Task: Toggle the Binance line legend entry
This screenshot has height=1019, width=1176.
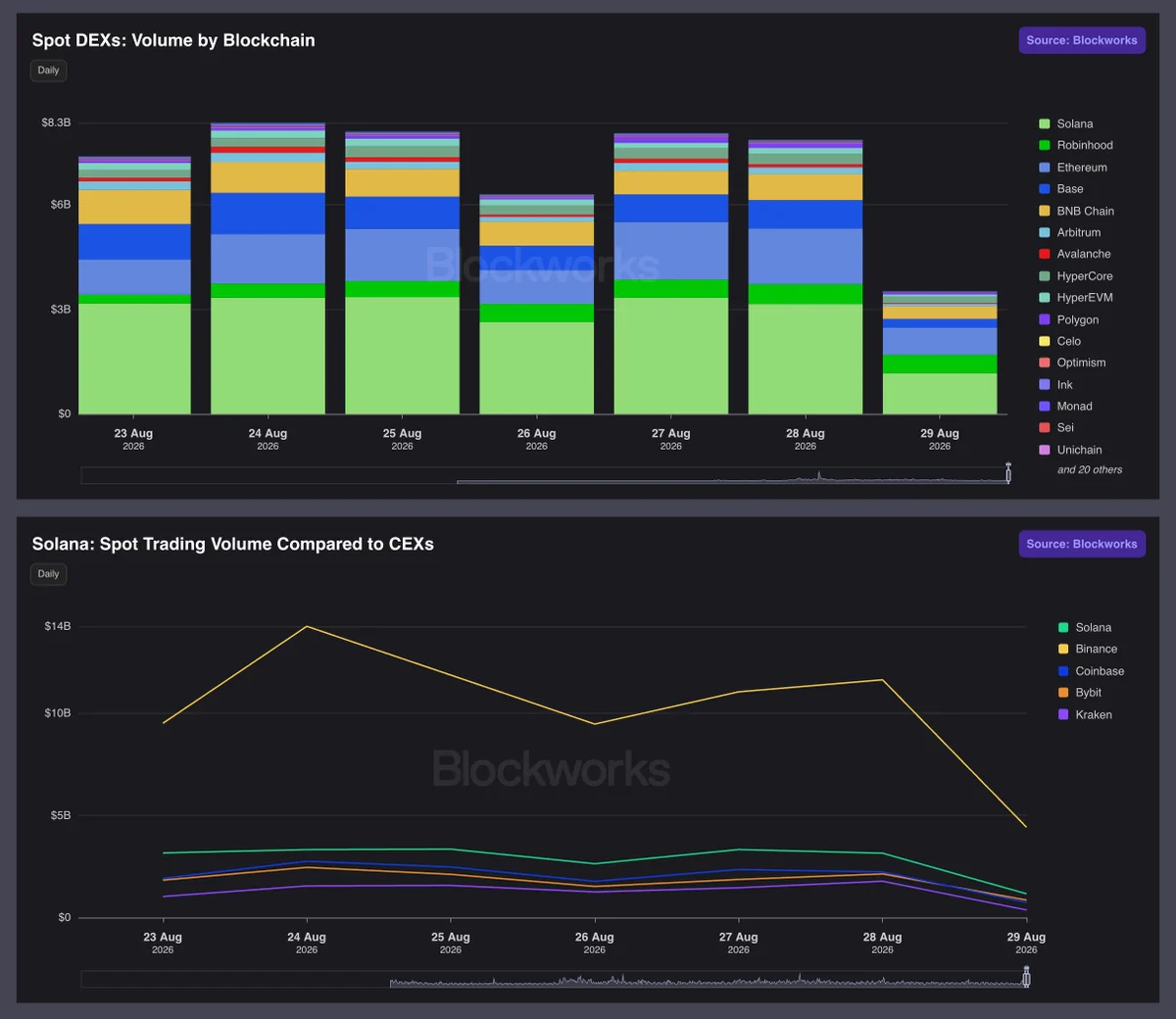Action: tap(1088, 650)
